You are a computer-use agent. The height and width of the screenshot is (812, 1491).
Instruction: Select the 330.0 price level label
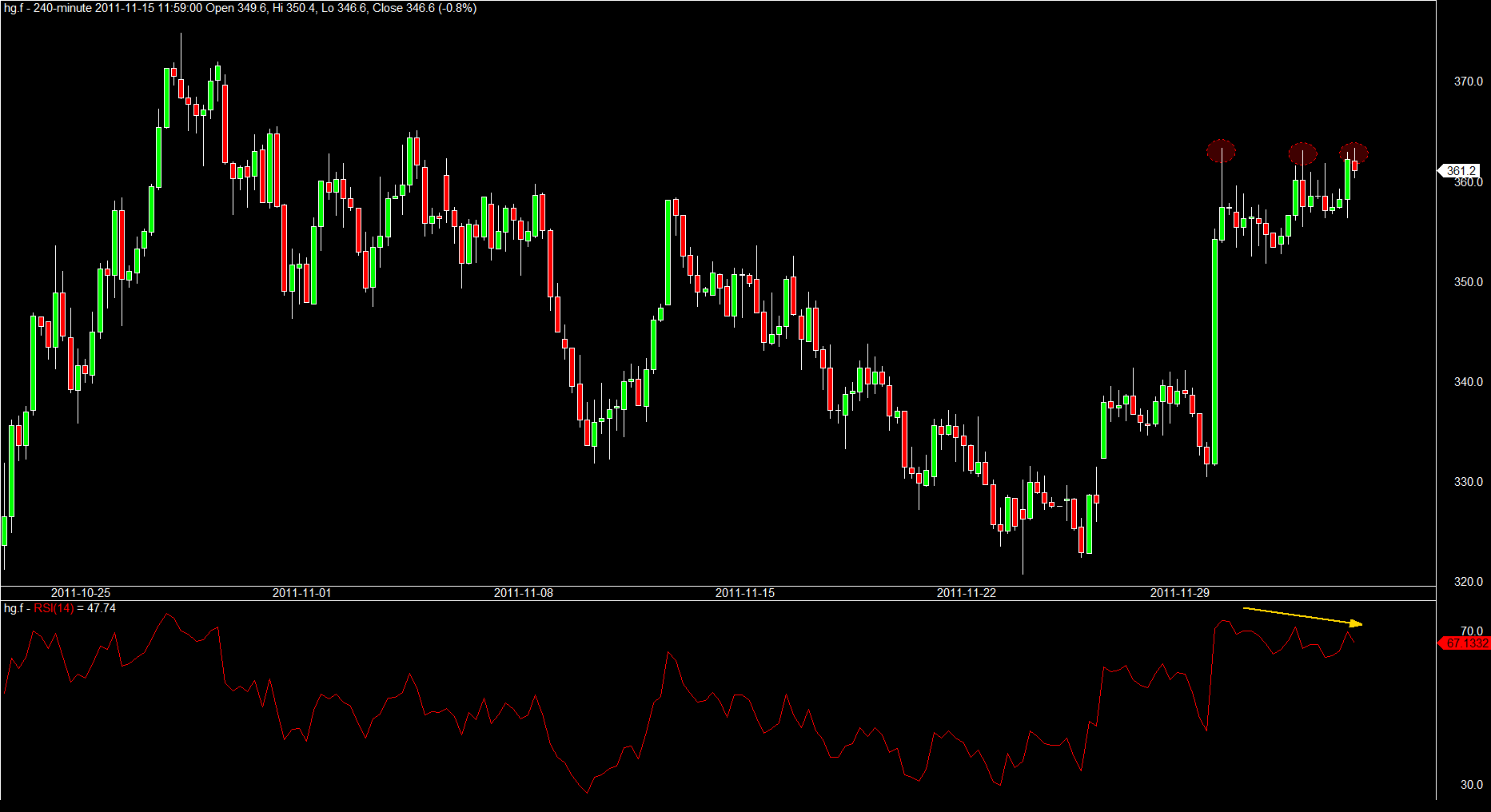[x=1468, y=482]
